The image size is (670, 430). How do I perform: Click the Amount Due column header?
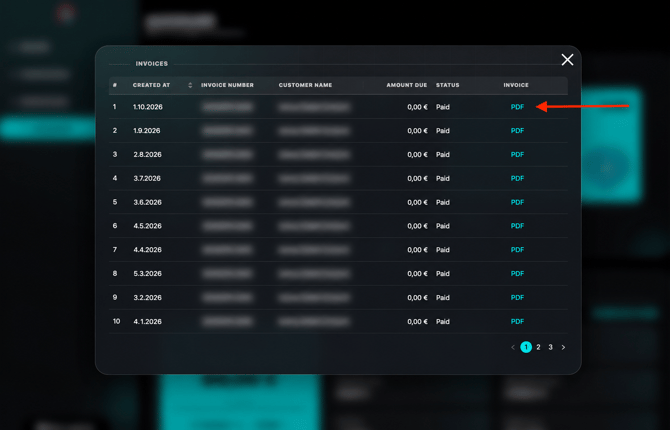(x=406, y=85)
